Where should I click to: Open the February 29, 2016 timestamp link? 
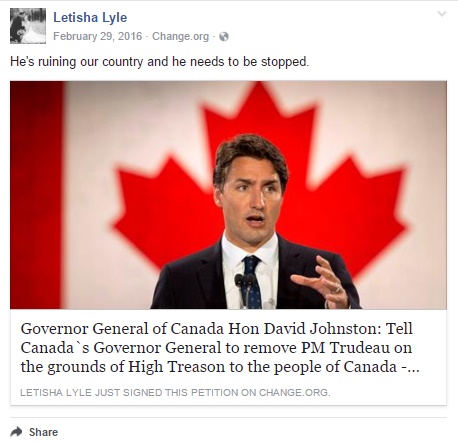pyautogui.click(x=98, y=36)
